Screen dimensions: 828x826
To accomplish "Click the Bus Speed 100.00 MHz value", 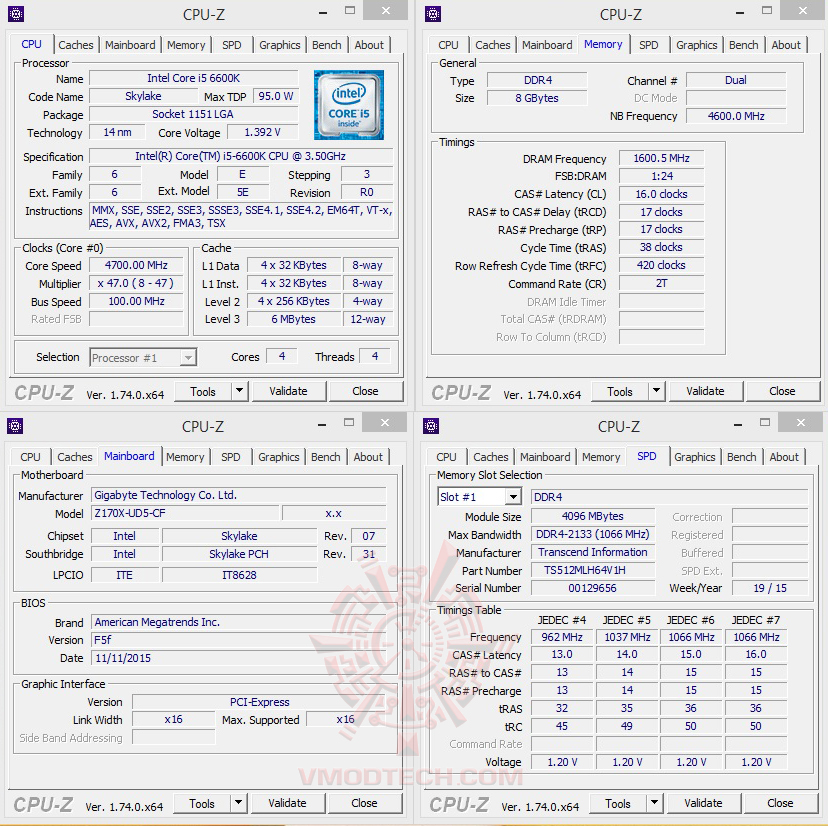I will click(136, 301).
